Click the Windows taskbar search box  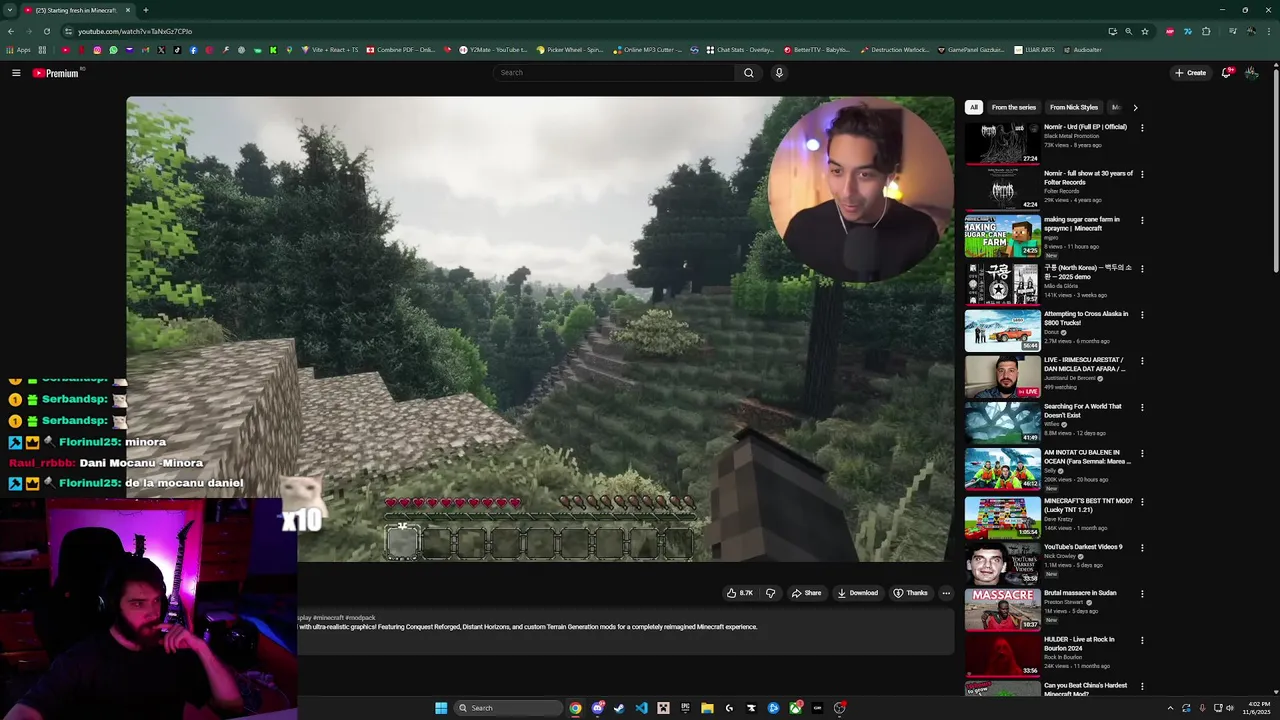(506, 708)
